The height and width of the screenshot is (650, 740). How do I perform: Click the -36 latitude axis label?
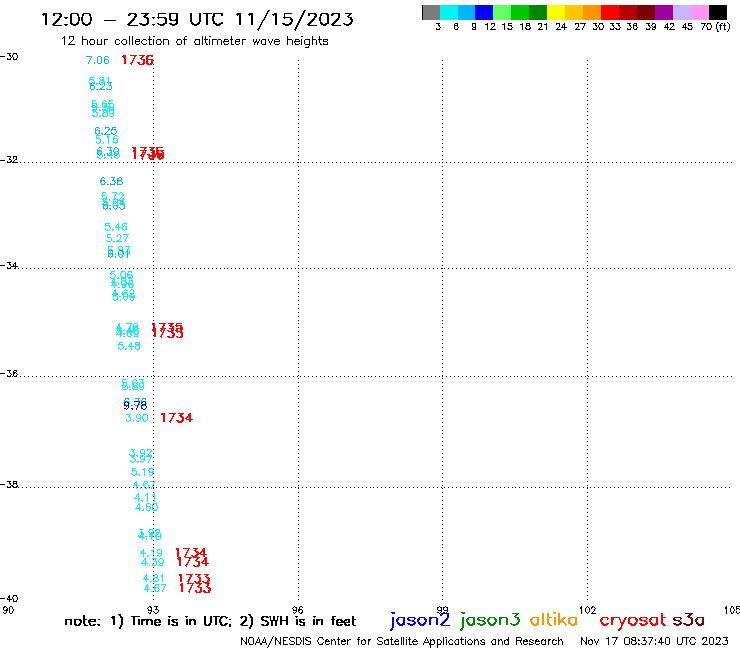9,373
